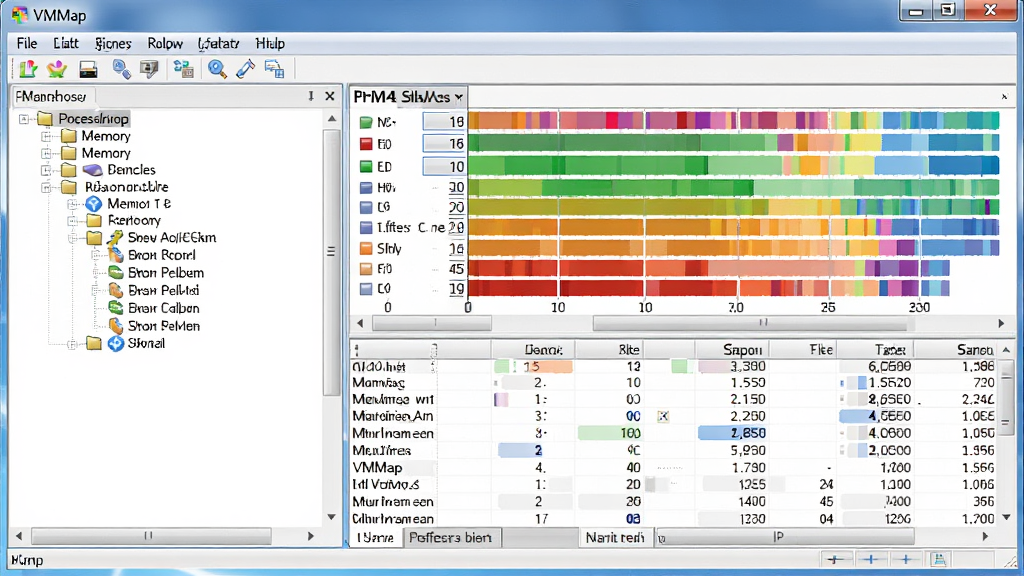Click the colorful flower-shaped toolbar icon
Screen dimensions: 1024x576
coord(57,69)
